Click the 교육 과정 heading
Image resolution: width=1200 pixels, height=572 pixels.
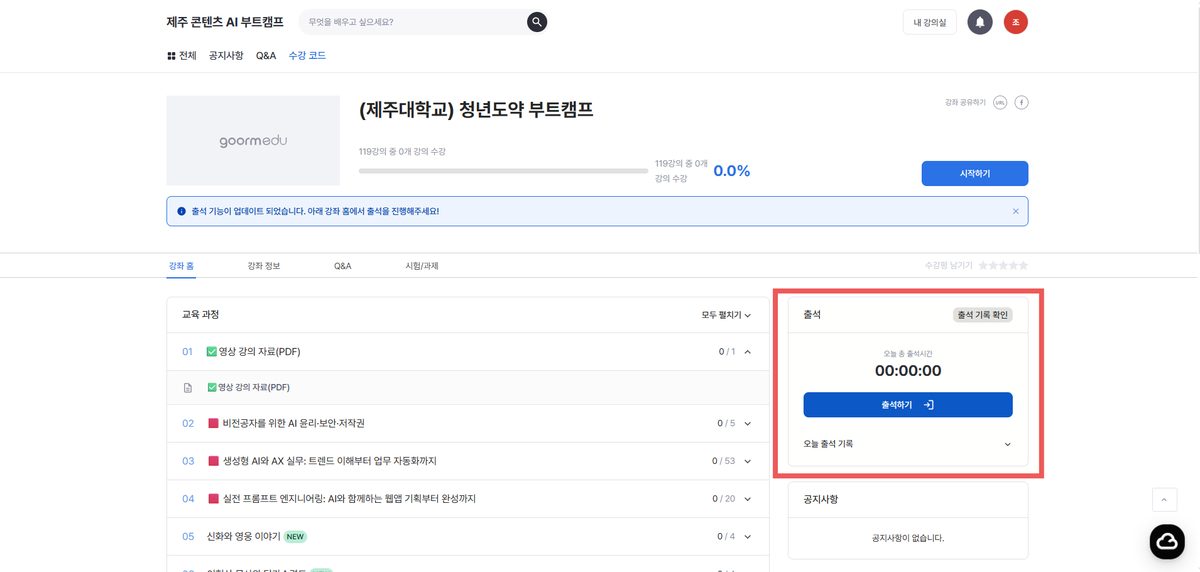(200, 315)
